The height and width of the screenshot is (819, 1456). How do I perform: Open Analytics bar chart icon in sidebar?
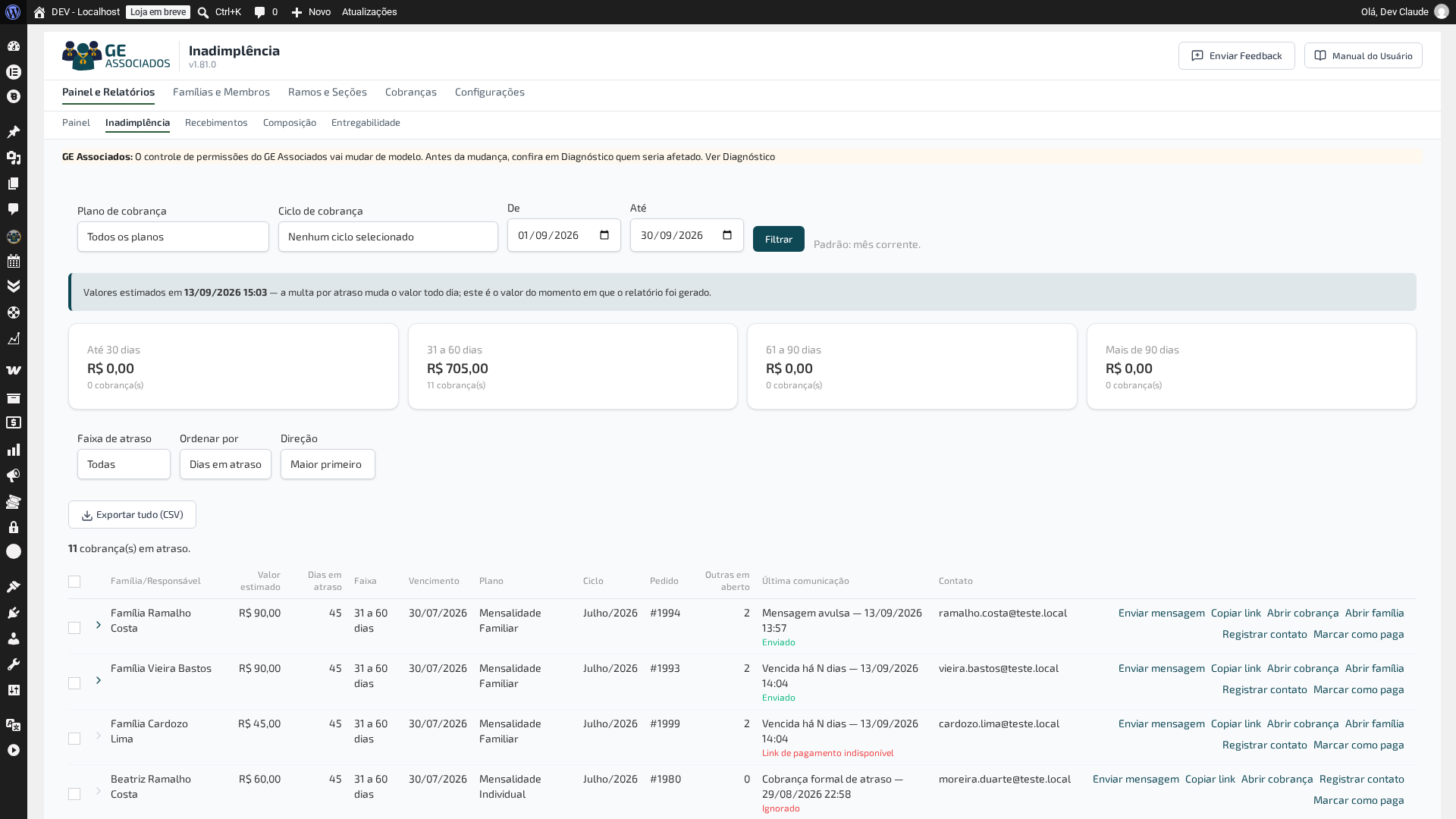coord(14,450)
